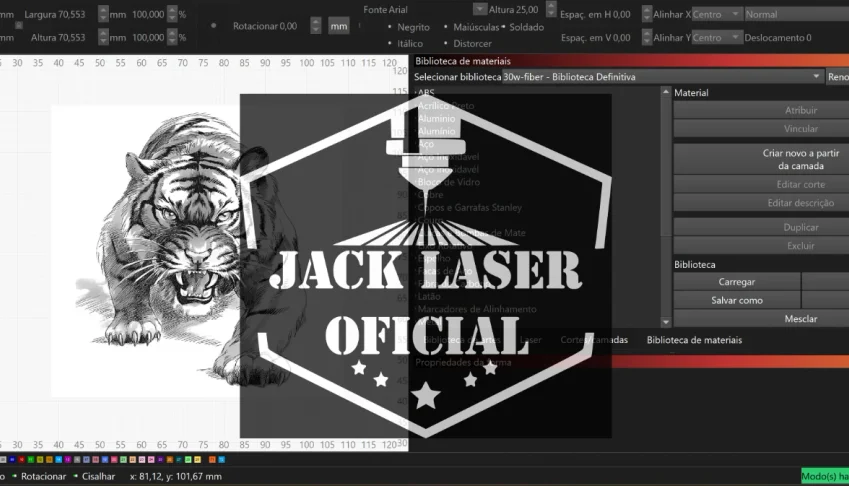Enable the Itálico font option
Image resolution: width=849 pixels, height=486 pixels.
406,43
